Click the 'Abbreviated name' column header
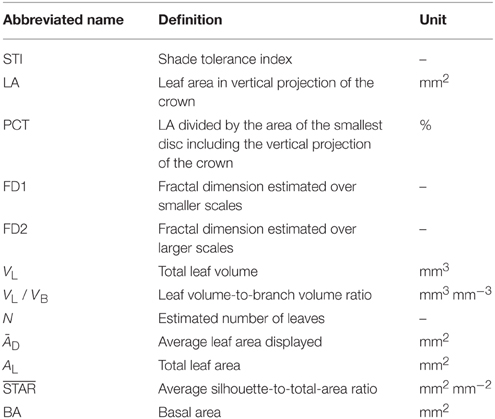495x419 pixels. pyautogui.click(x=63, y=20)
